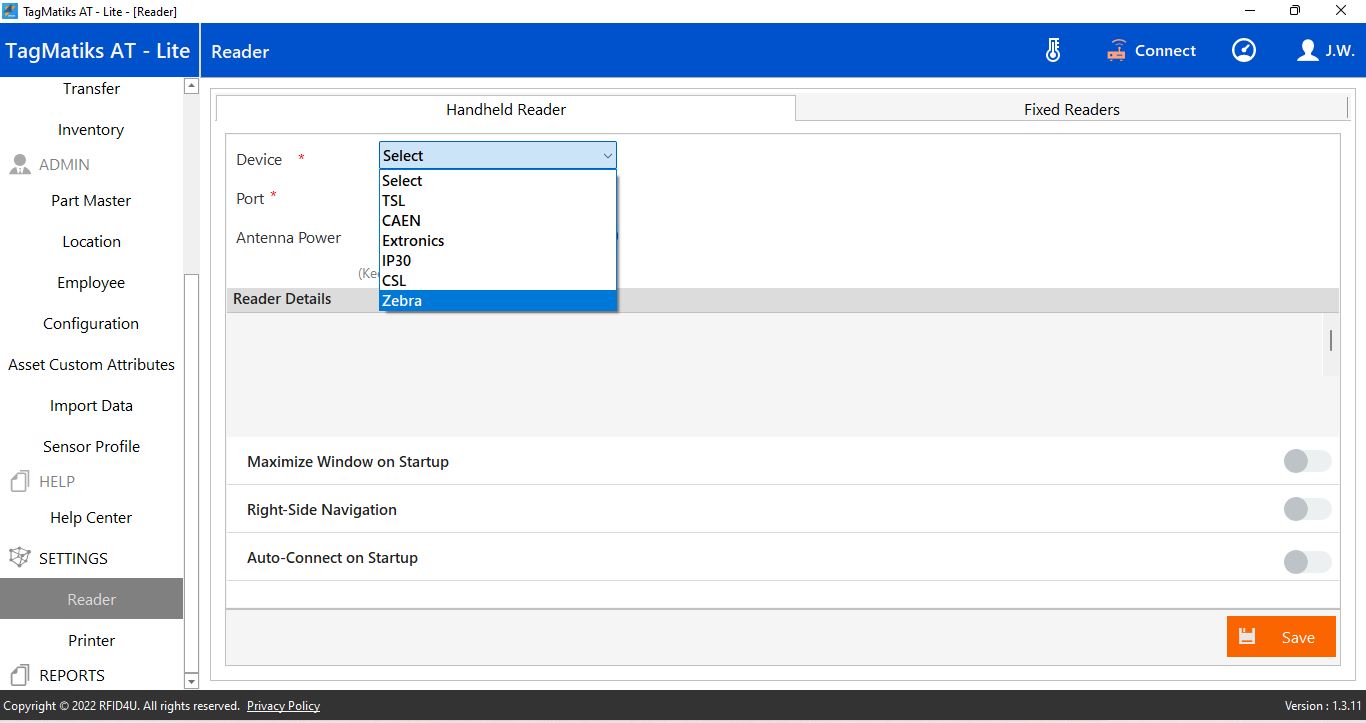Open the Privacy Policy link
Screen dimensions: 1366x723
point(283,706)
